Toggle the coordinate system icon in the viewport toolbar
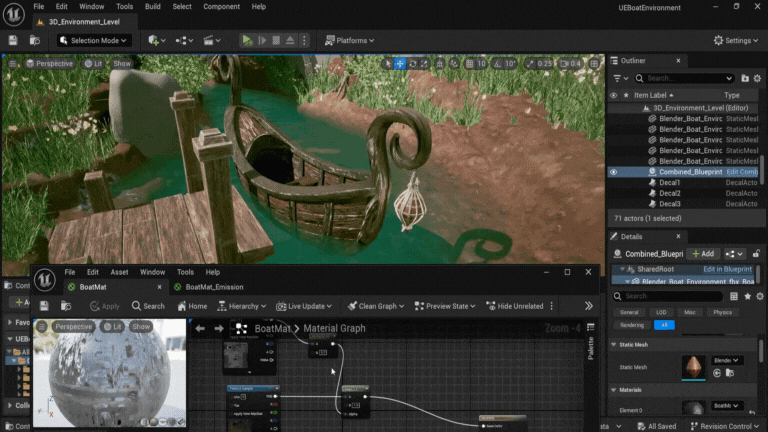 click(439, 64)
